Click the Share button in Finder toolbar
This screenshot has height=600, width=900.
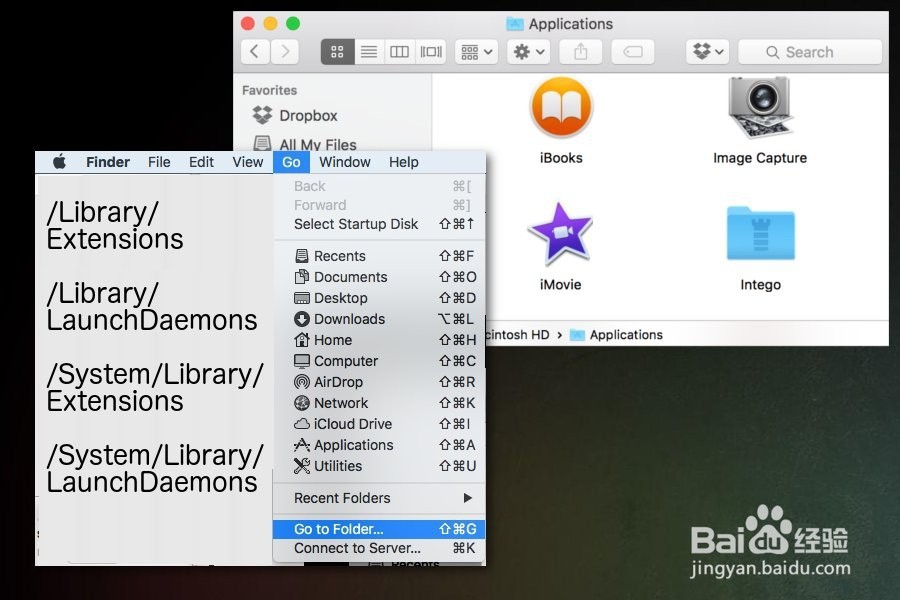coord(581,52)
